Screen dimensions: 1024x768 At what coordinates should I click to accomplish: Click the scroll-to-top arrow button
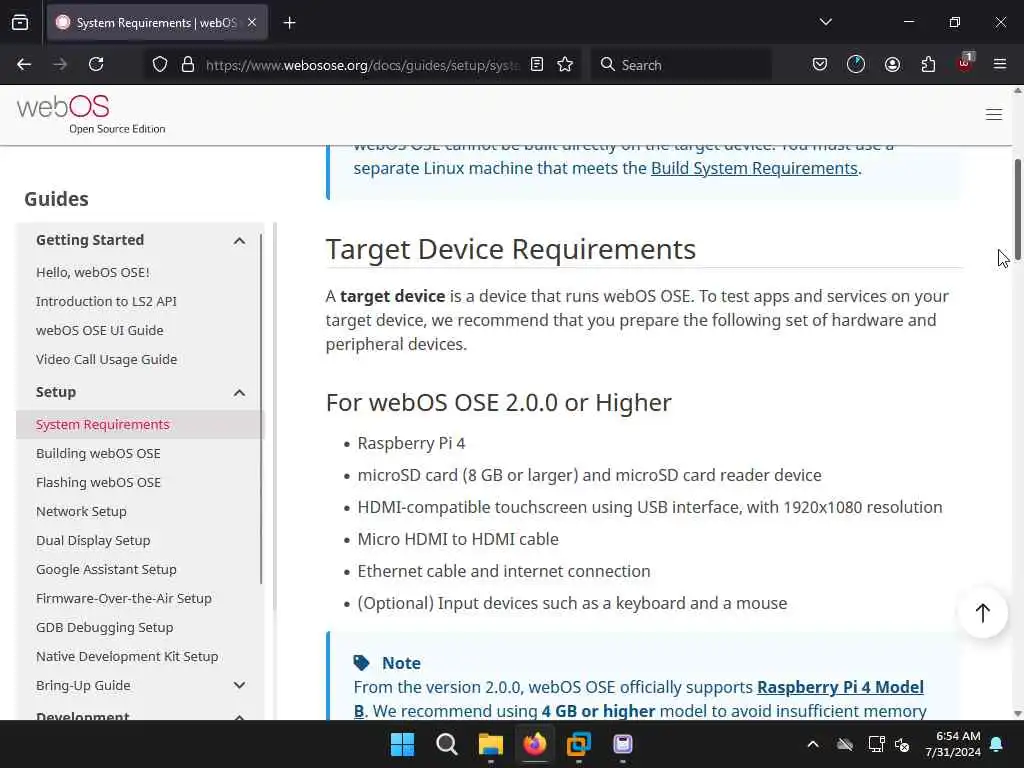tap(983, 613)
